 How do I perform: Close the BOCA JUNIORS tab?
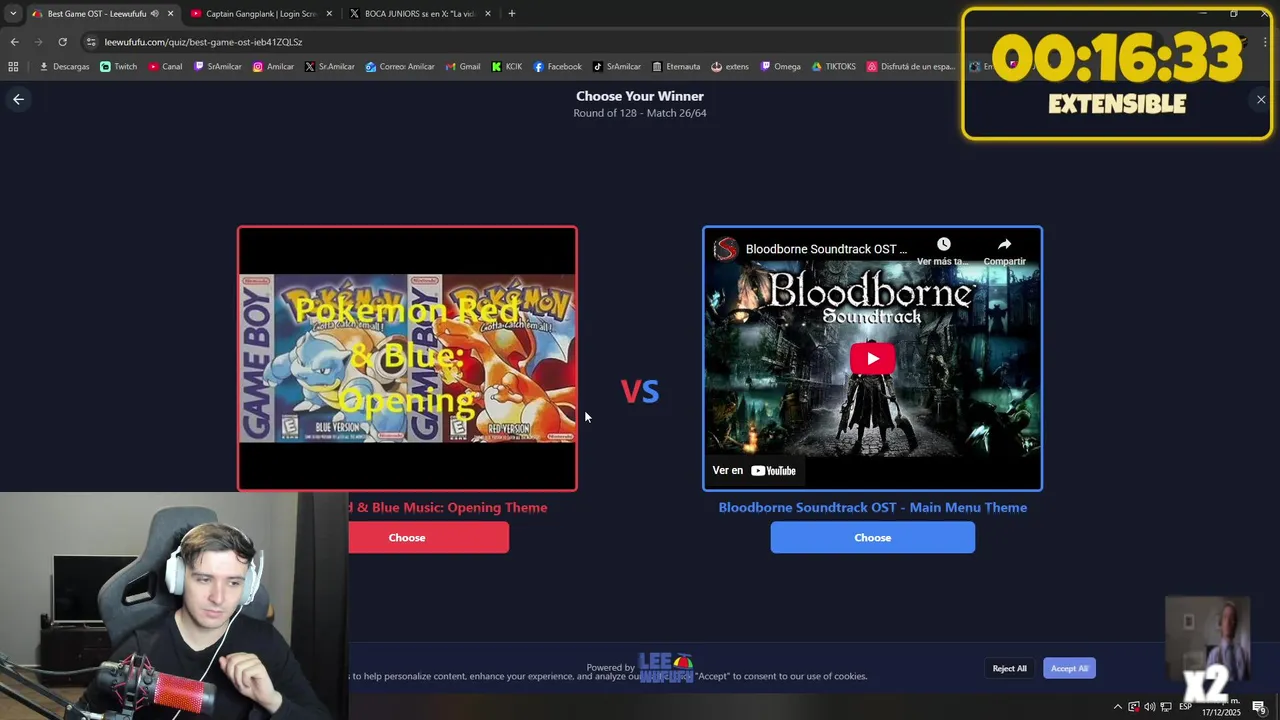[x=487, y=14]
